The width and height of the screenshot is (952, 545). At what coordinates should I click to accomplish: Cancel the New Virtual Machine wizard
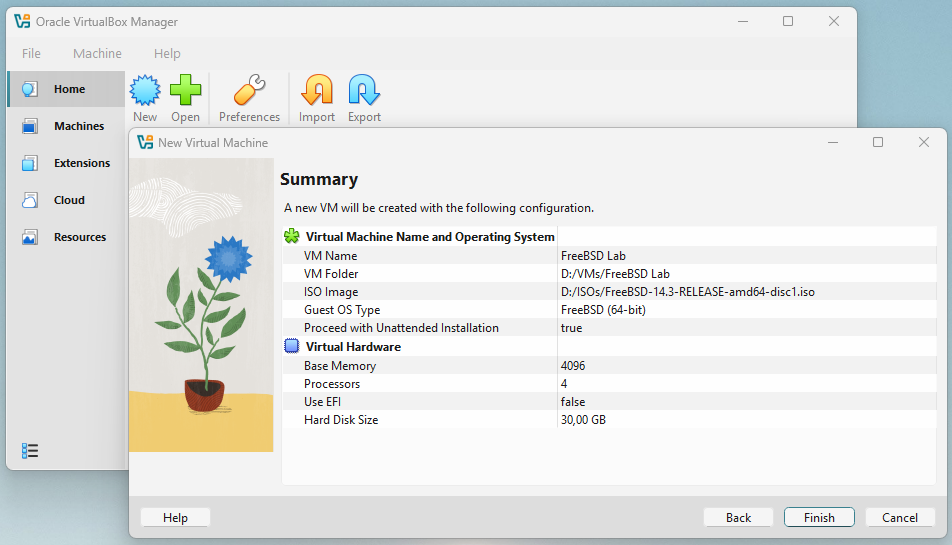point(900,518)
